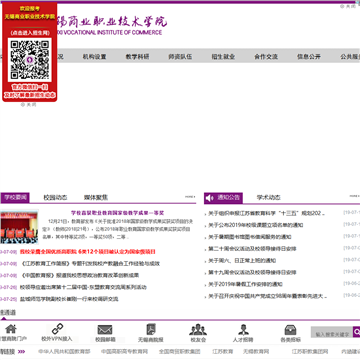Switch to the 学术动态 tab
Image resolution: width=360 pixels, height=360 pixels.
(x=268, y=197)
